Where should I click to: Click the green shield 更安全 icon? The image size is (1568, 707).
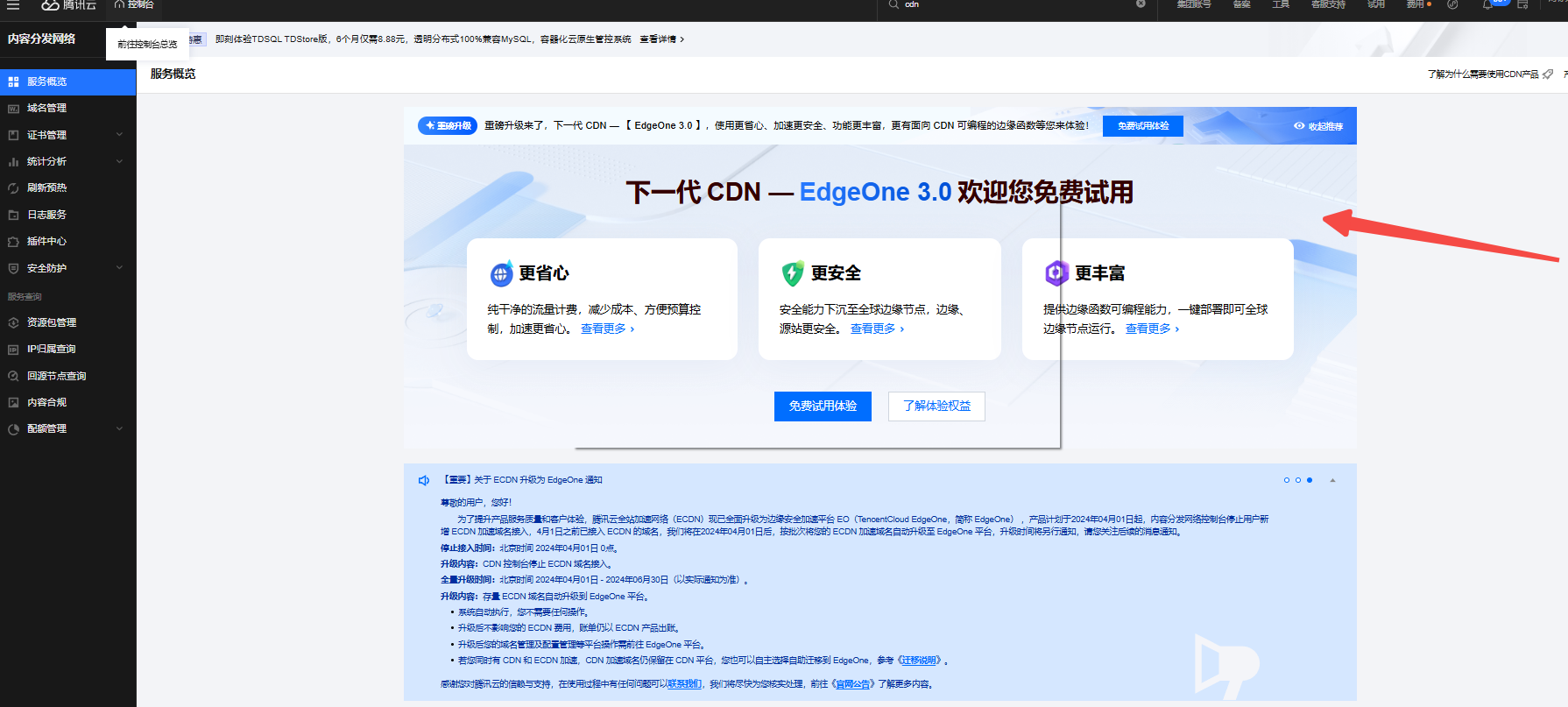[x=793, y=273]
